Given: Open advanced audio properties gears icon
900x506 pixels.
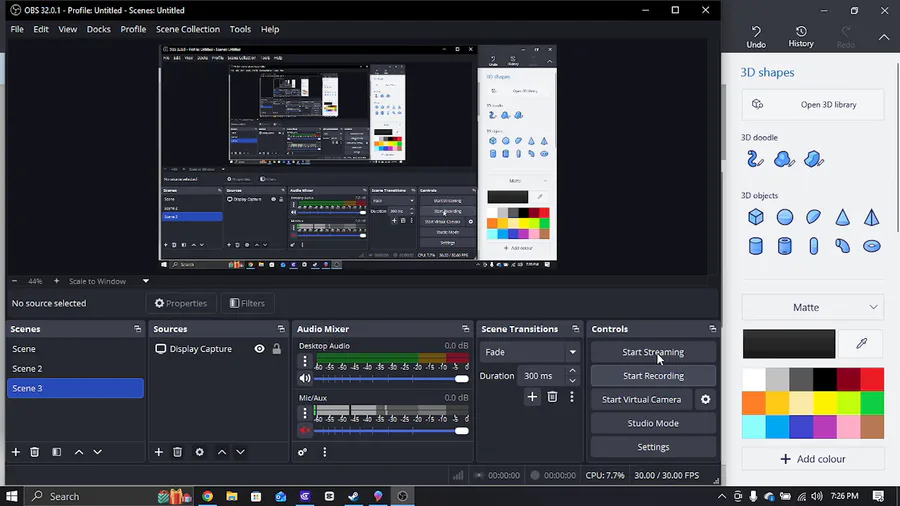Looking at the screenshot, I should tap(302, 452).
